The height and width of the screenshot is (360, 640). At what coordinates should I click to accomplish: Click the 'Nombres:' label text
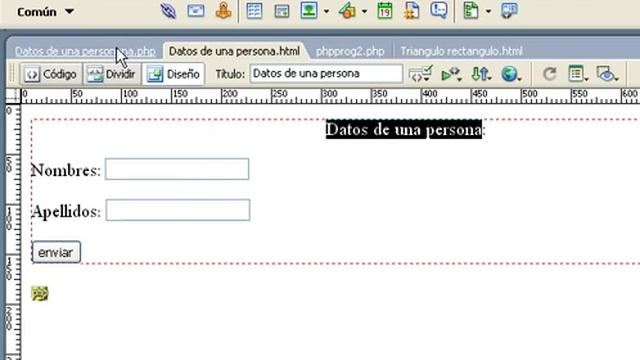[66, 170]
